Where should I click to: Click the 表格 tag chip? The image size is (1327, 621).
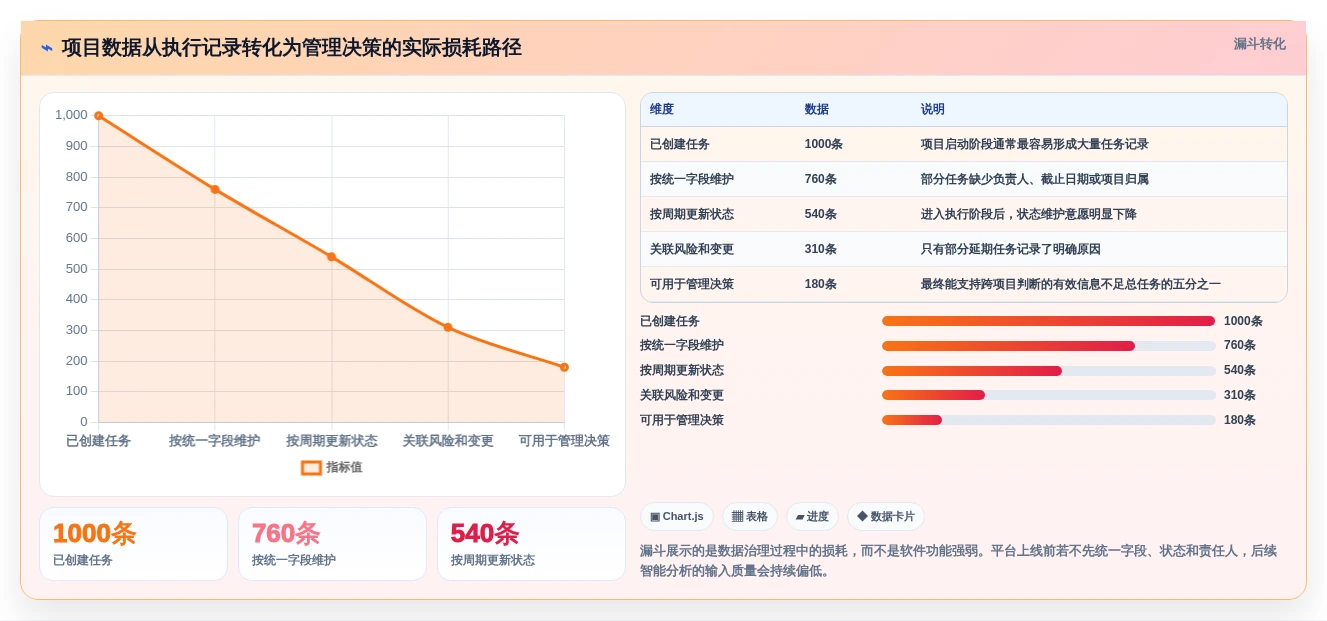pyautogui.click(x=750, y=517)
